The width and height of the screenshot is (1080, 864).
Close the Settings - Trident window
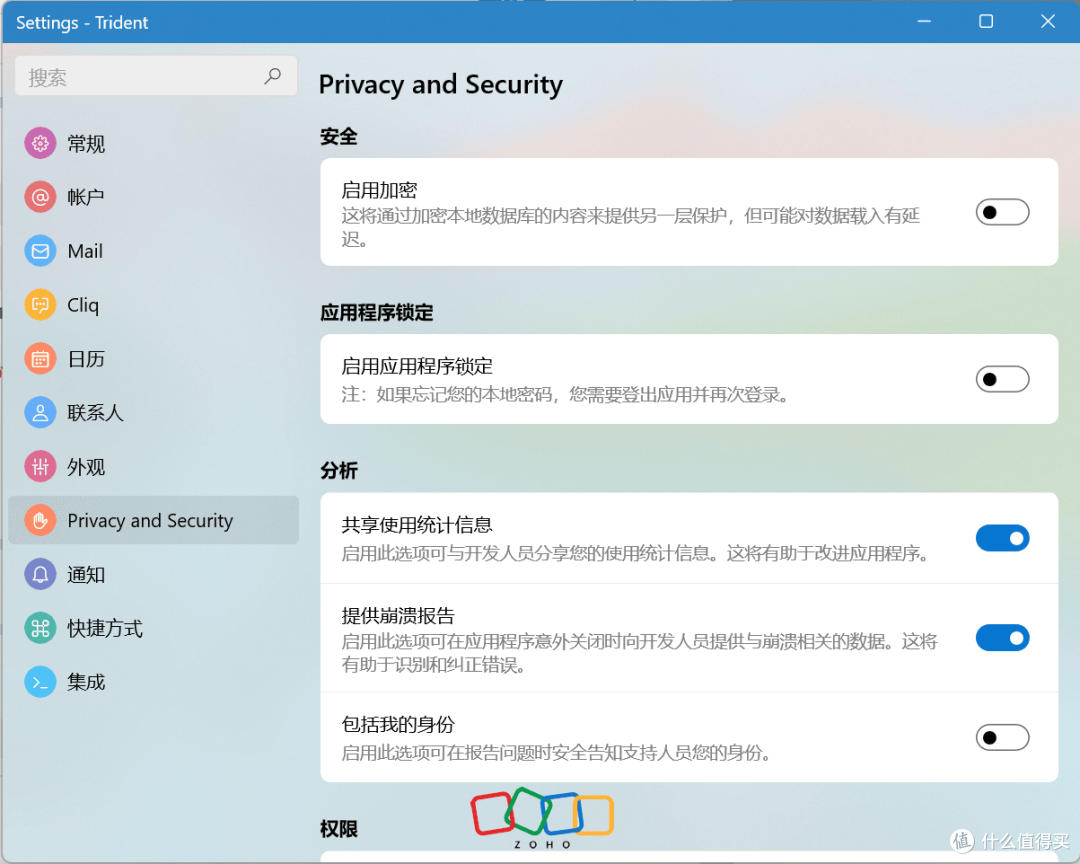1048,21
